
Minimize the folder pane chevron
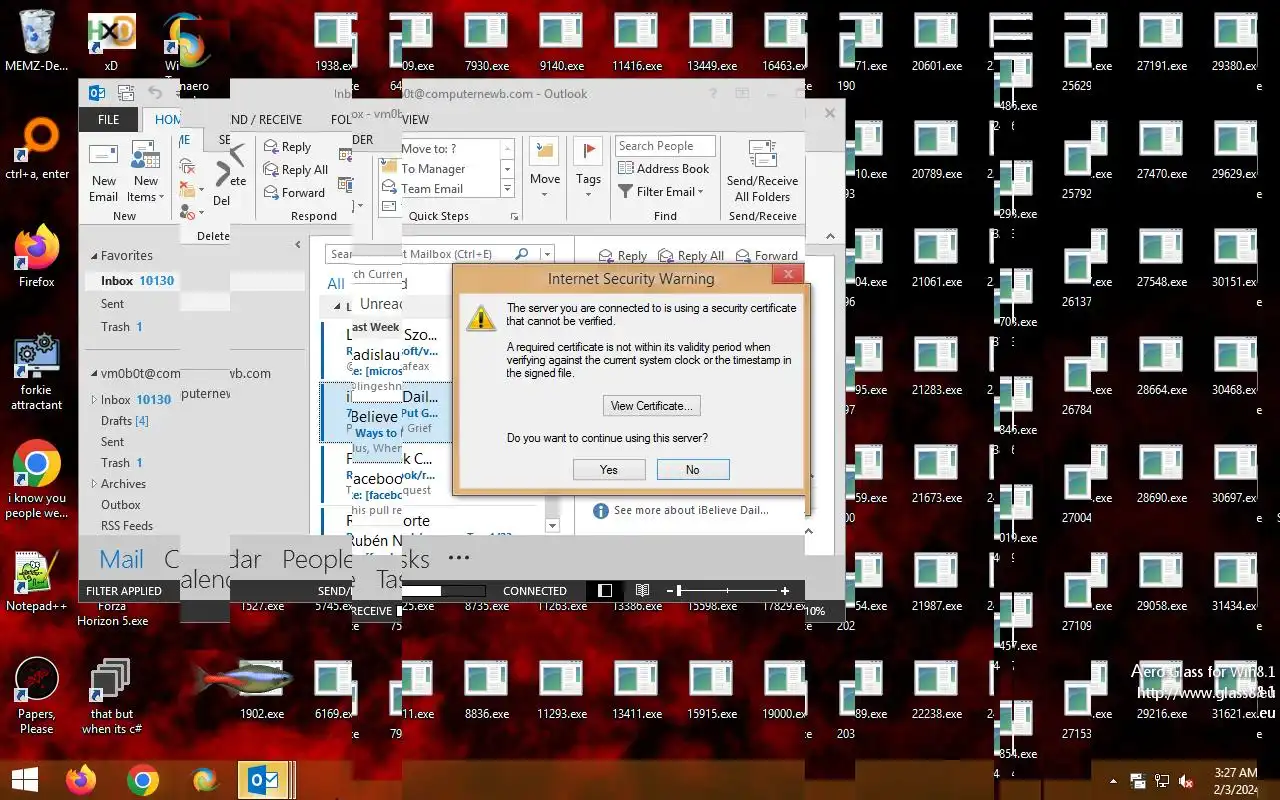tap(298, 245)
